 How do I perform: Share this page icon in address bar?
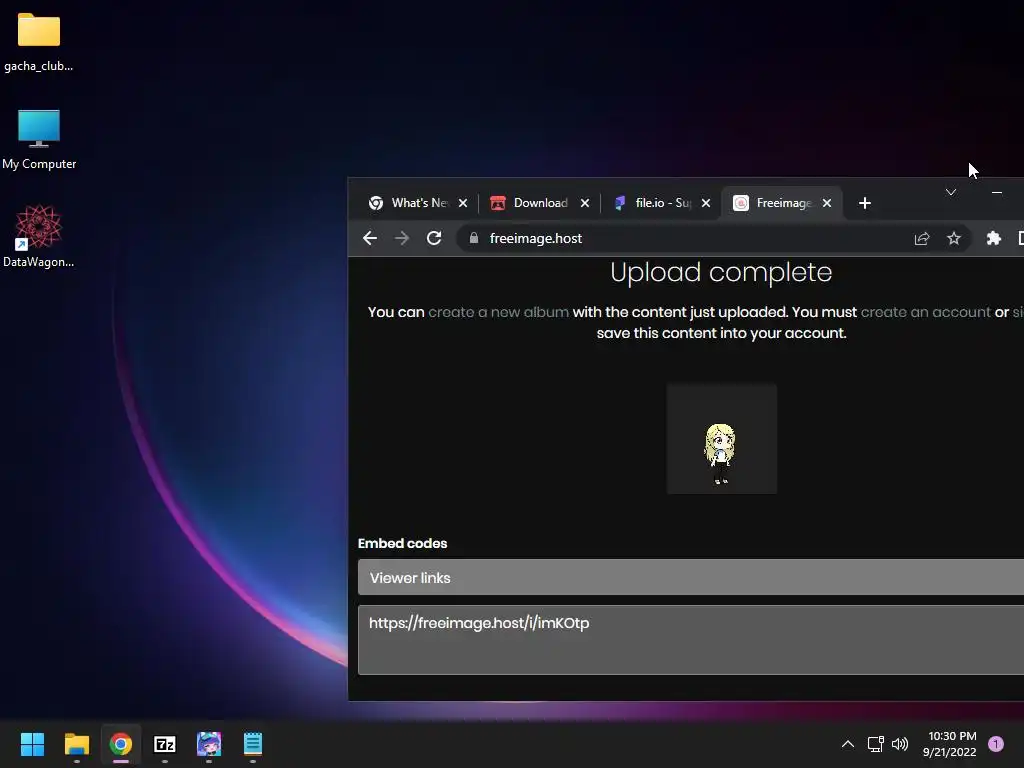click(x=921, y=238)
